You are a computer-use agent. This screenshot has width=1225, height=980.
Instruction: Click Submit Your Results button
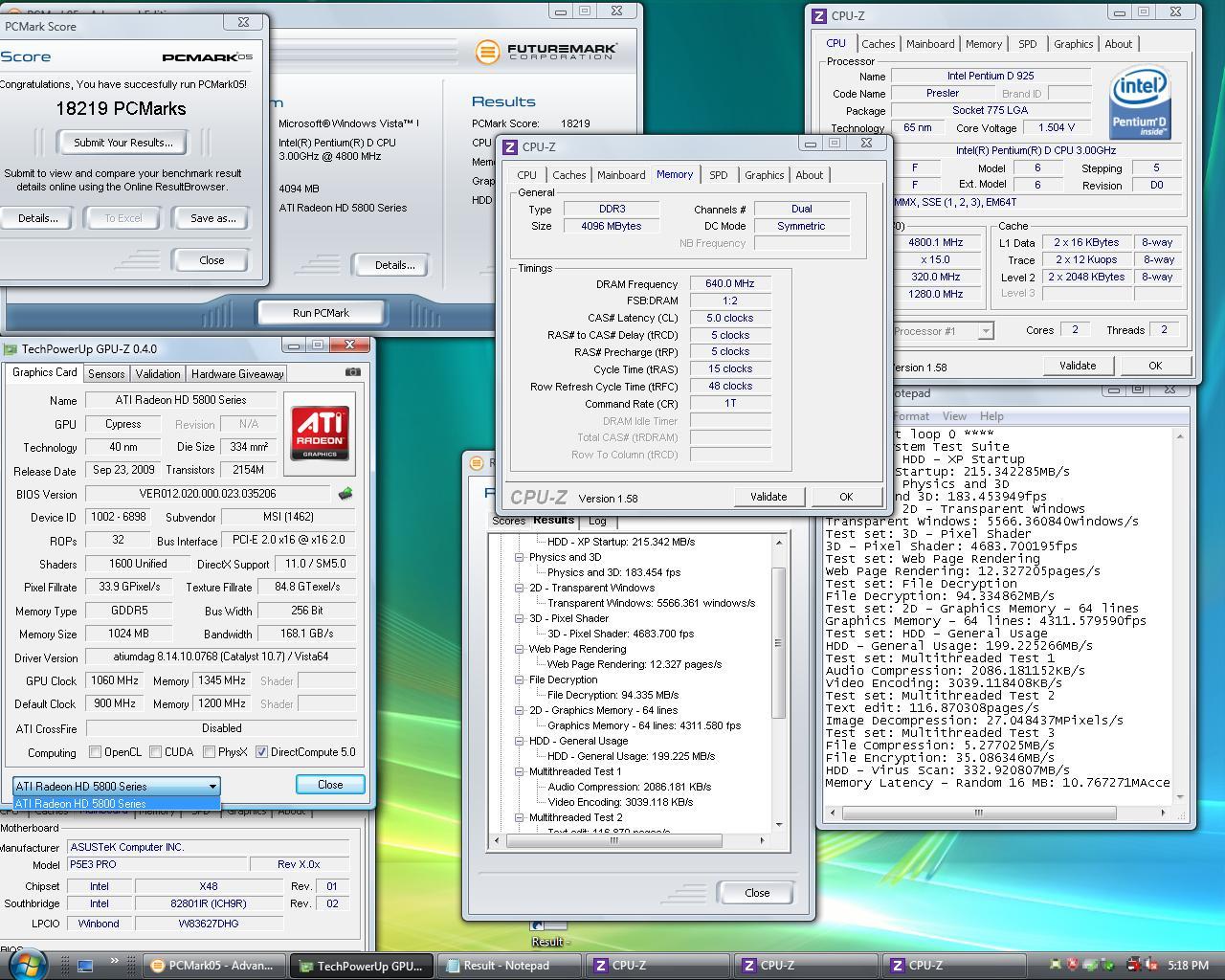(123, 143)
